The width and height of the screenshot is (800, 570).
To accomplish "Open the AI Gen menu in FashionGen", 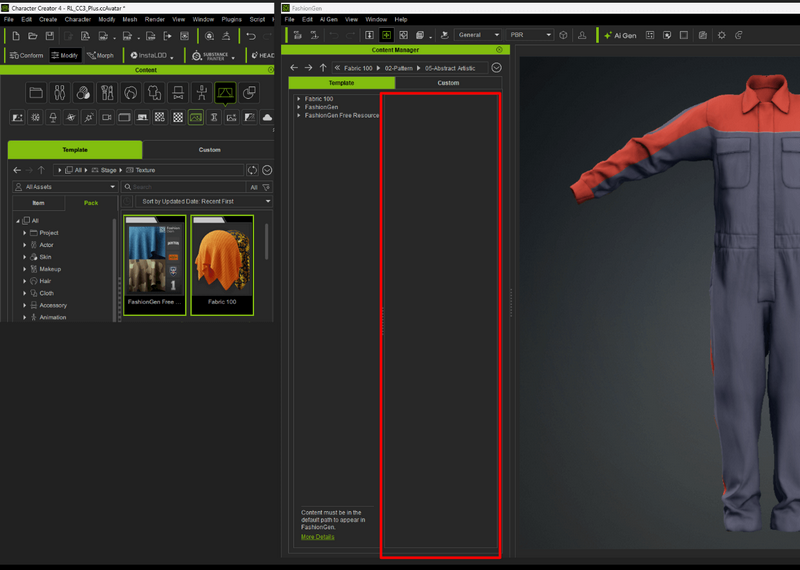I will pos(329,19).
